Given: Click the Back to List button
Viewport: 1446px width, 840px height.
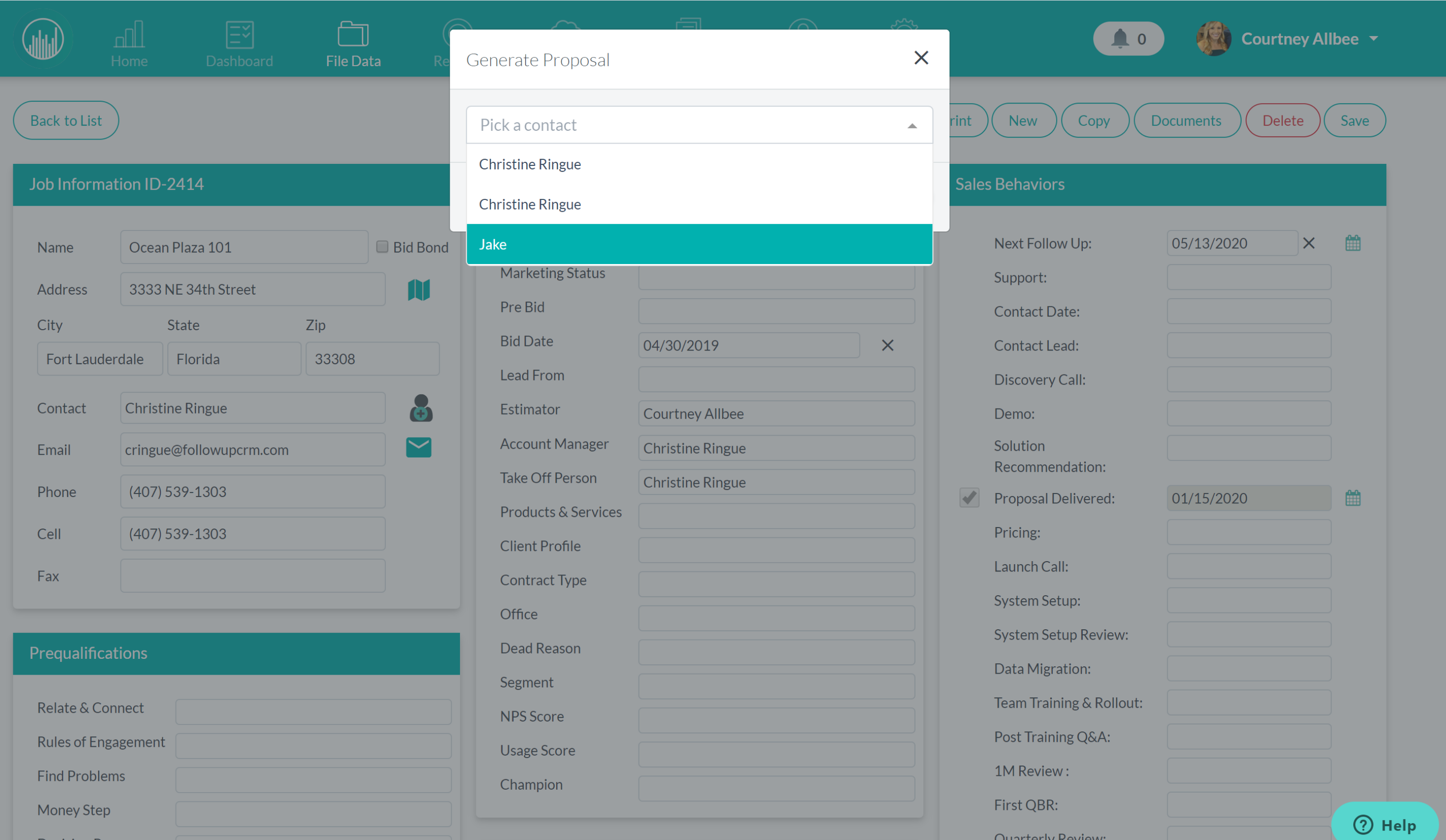Looking at the screenshot, I should (x=66, y=120).
